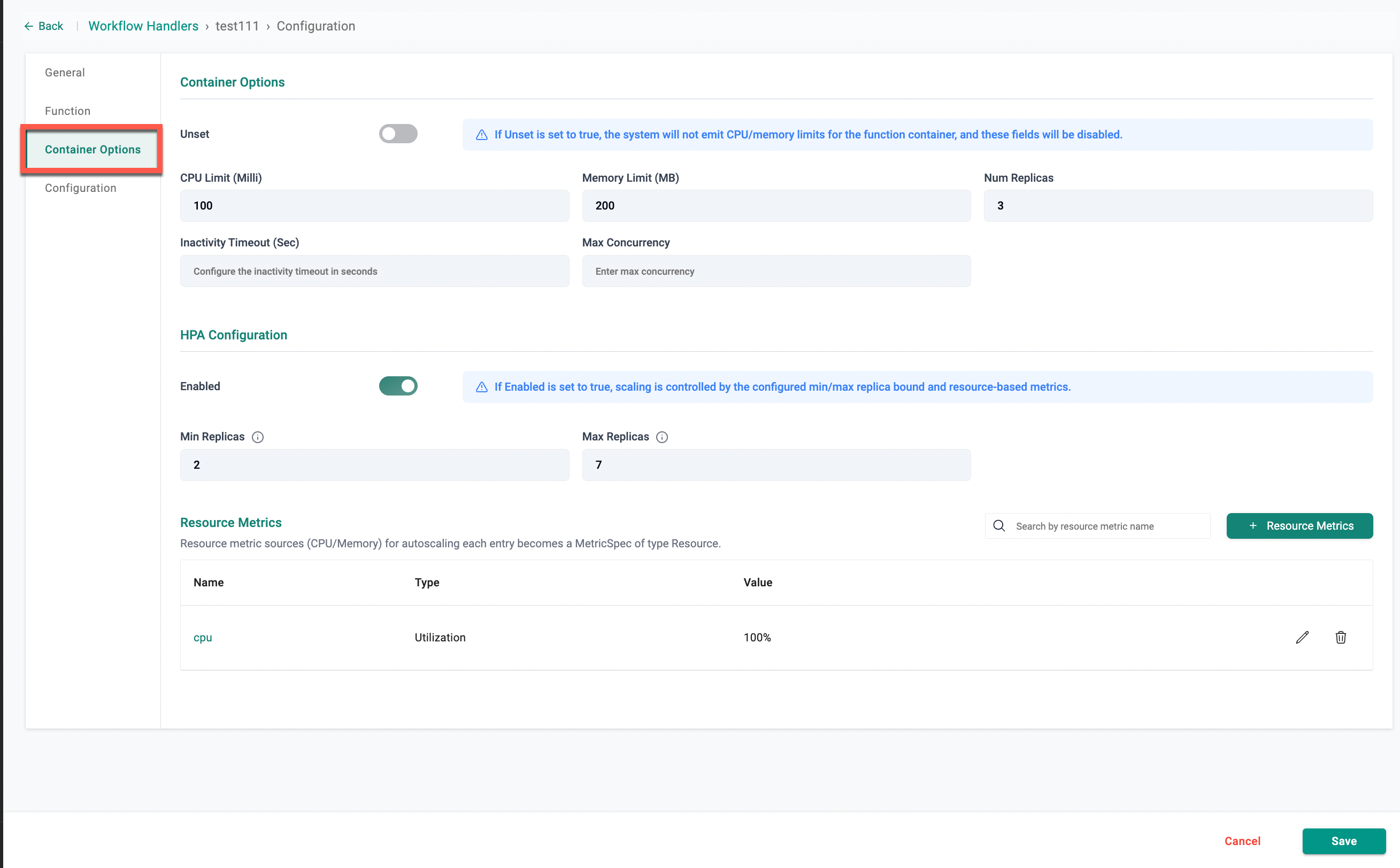Click the Back arrow link
This screenshot has width=1400, height=868.
44,26
